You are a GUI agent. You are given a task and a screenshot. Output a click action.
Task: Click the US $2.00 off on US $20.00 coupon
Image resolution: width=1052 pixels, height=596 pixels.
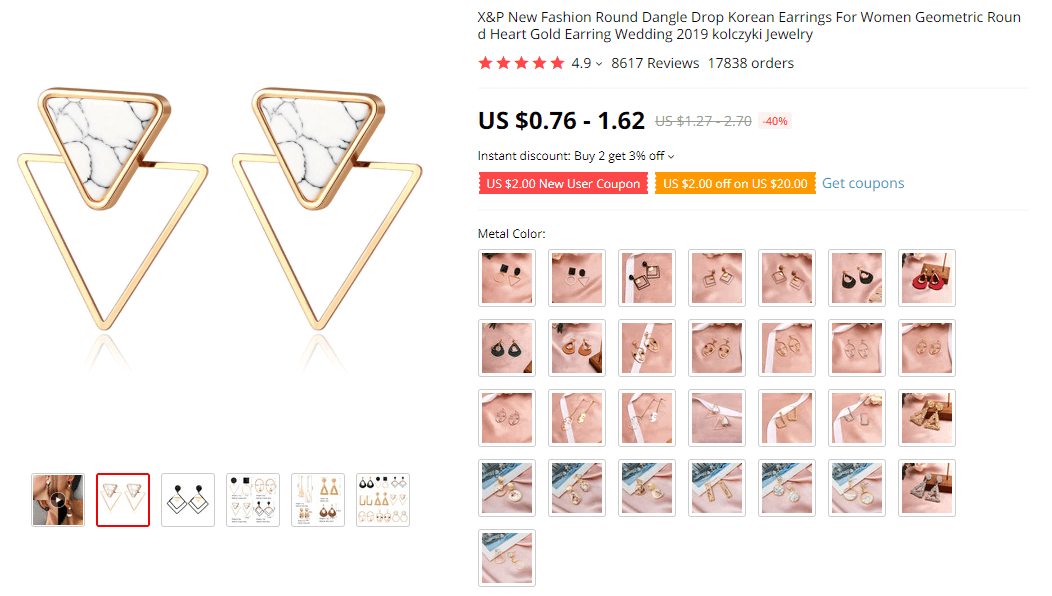735,184
